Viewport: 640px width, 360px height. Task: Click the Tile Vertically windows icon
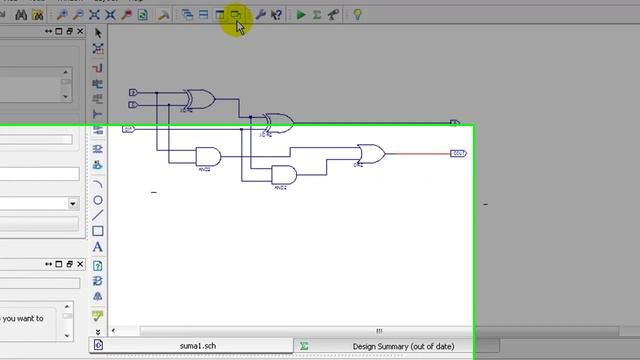(x=220, y=15)
